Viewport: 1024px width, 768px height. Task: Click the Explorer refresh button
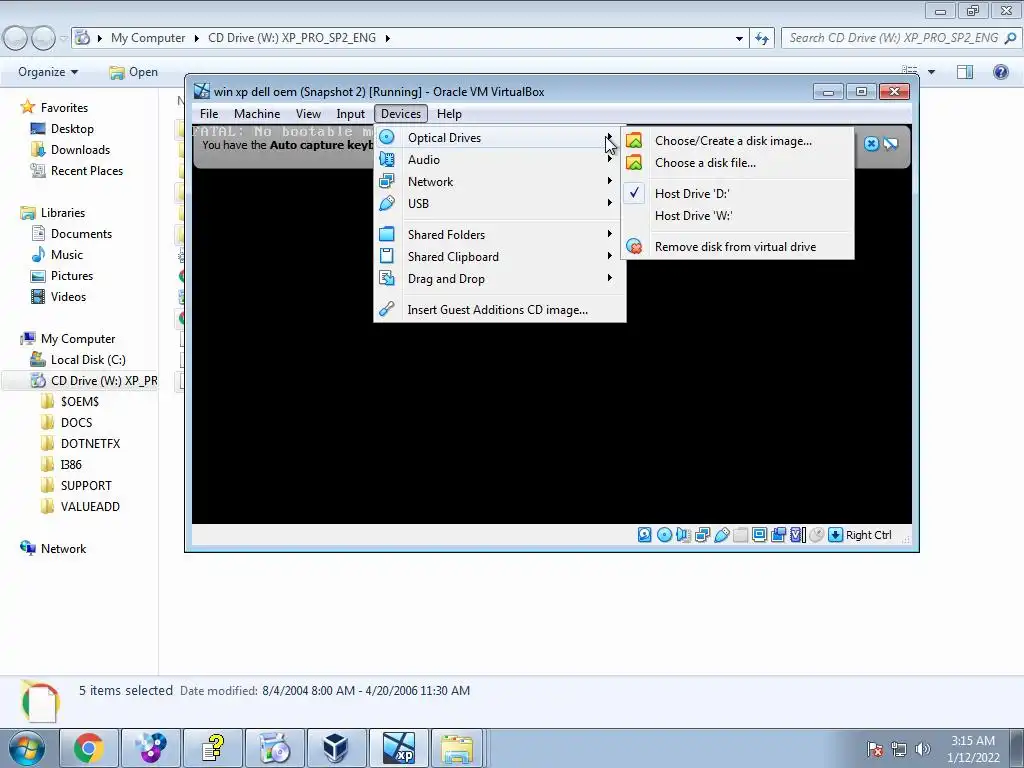[761, 39]
